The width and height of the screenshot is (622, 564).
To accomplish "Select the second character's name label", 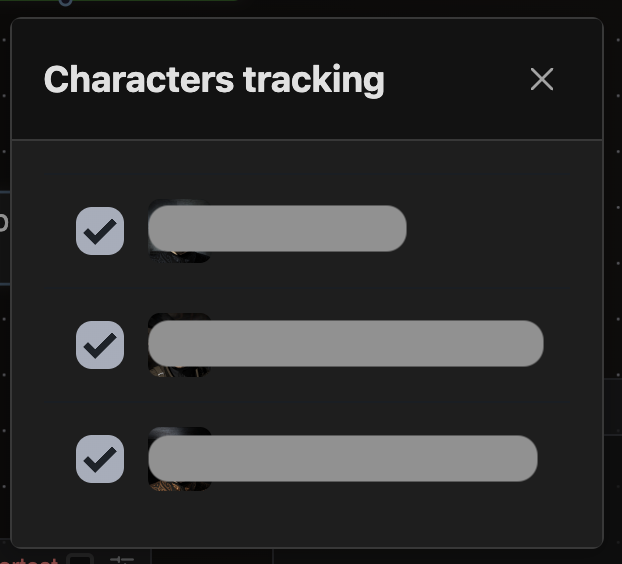I will 345,344.
